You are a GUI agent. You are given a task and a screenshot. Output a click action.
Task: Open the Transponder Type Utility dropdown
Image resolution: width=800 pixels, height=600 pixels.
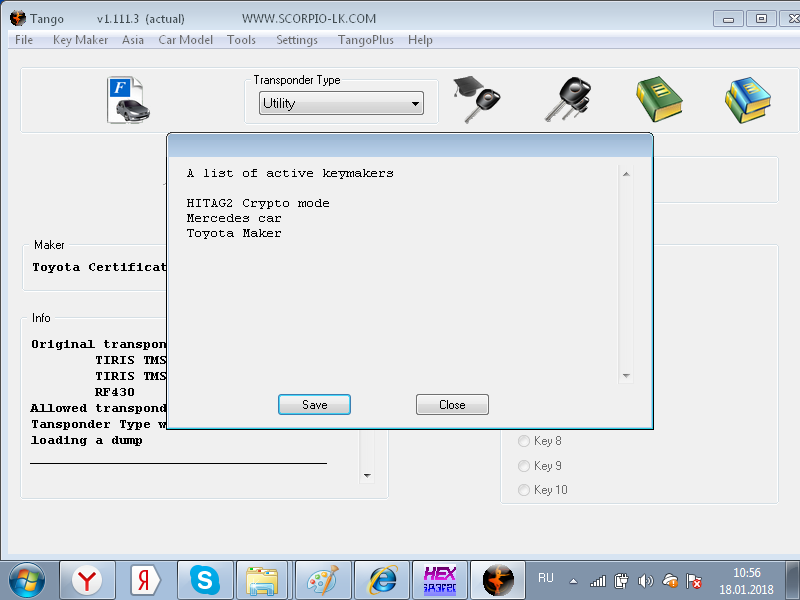pyautogui.click(x=341, y=104)
